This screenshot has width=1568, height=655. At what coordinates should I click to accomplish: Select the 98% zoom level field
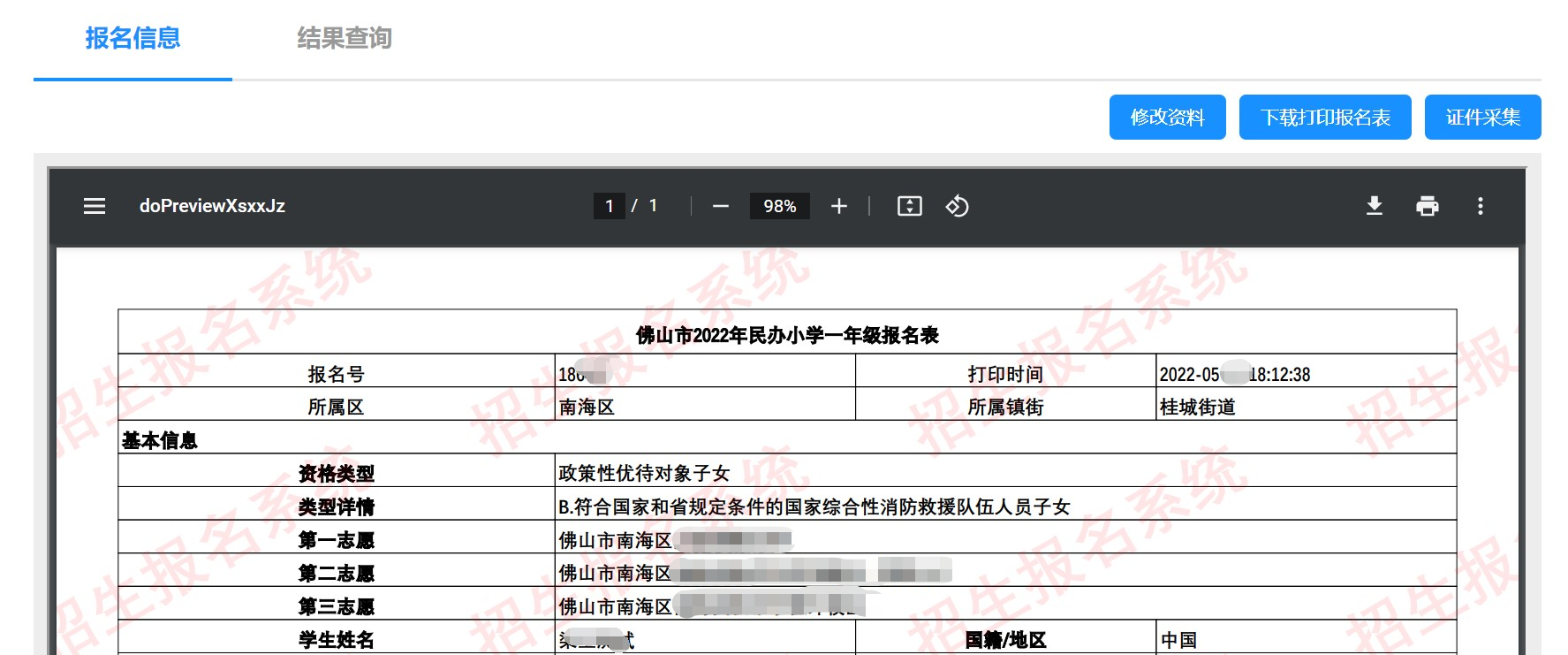tap(779, 206)
